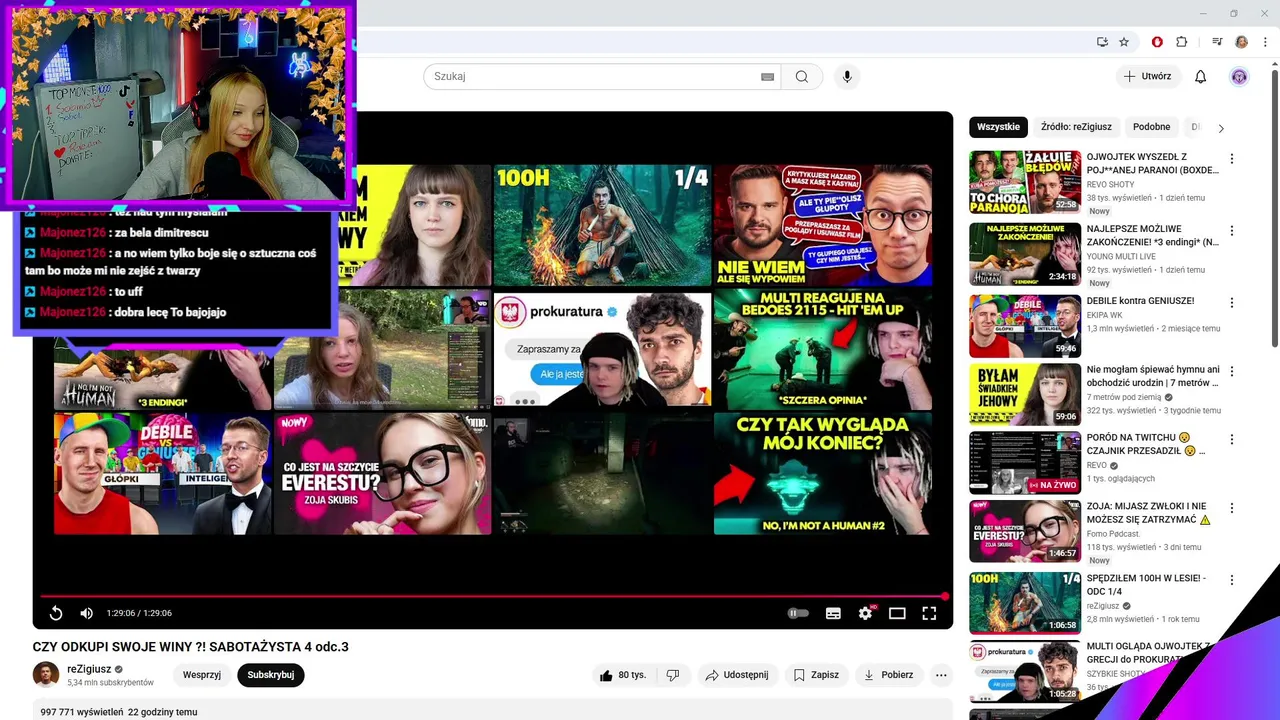This screenshot has height=720, width=1280.
Task: Open the Chrome three-dot menu
Action: [1265, 42]
